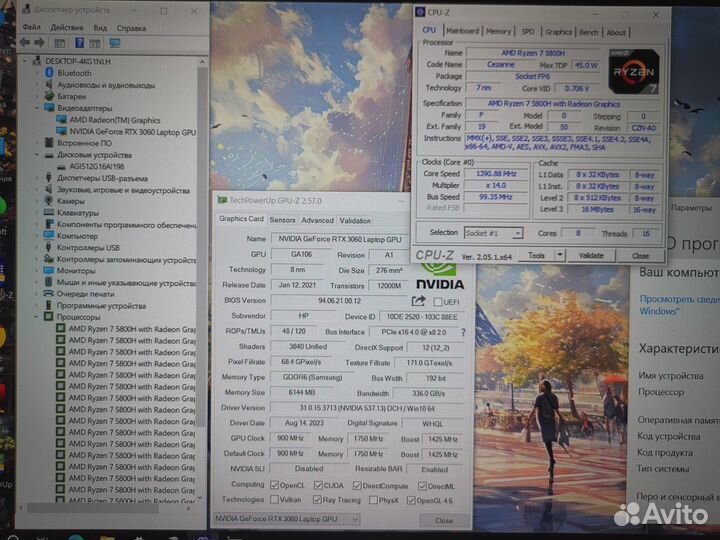Switch to the Validation tab in GPU-Z
This screenshot has height=540, width=720.
point(355,220)
